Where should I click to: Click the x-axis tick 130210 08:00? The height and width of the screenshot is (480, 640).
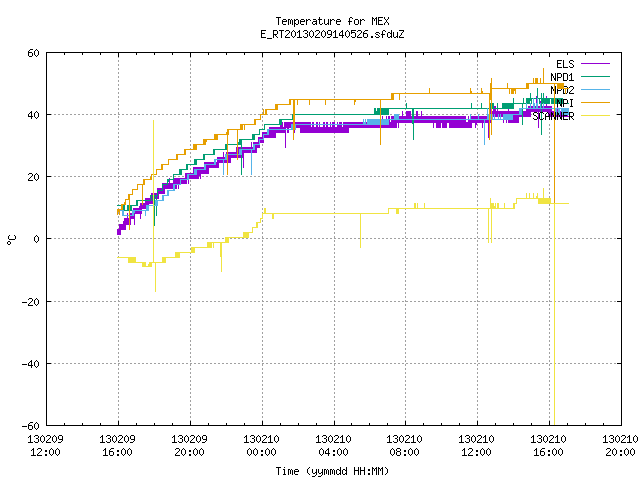[x=404, y=445]
